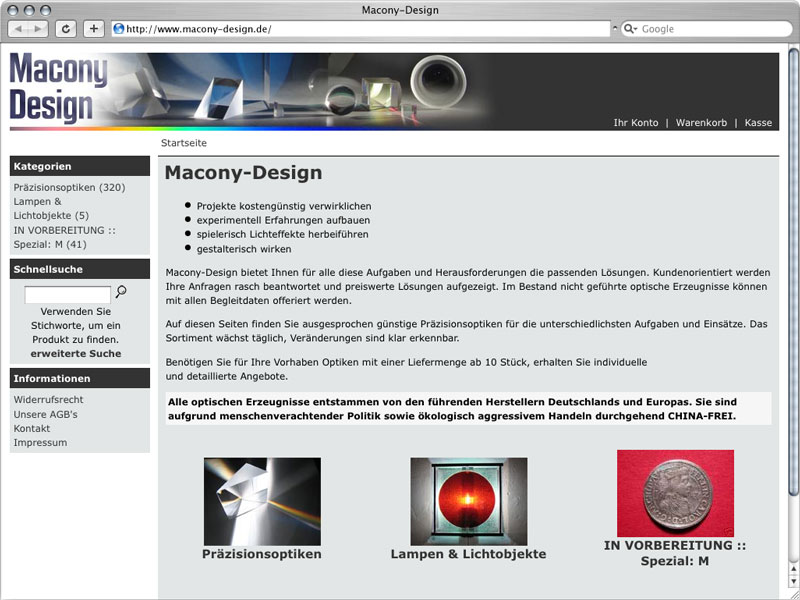
Task: Open the Widerrufsrecht information link
Action: (x=48, y=399)
